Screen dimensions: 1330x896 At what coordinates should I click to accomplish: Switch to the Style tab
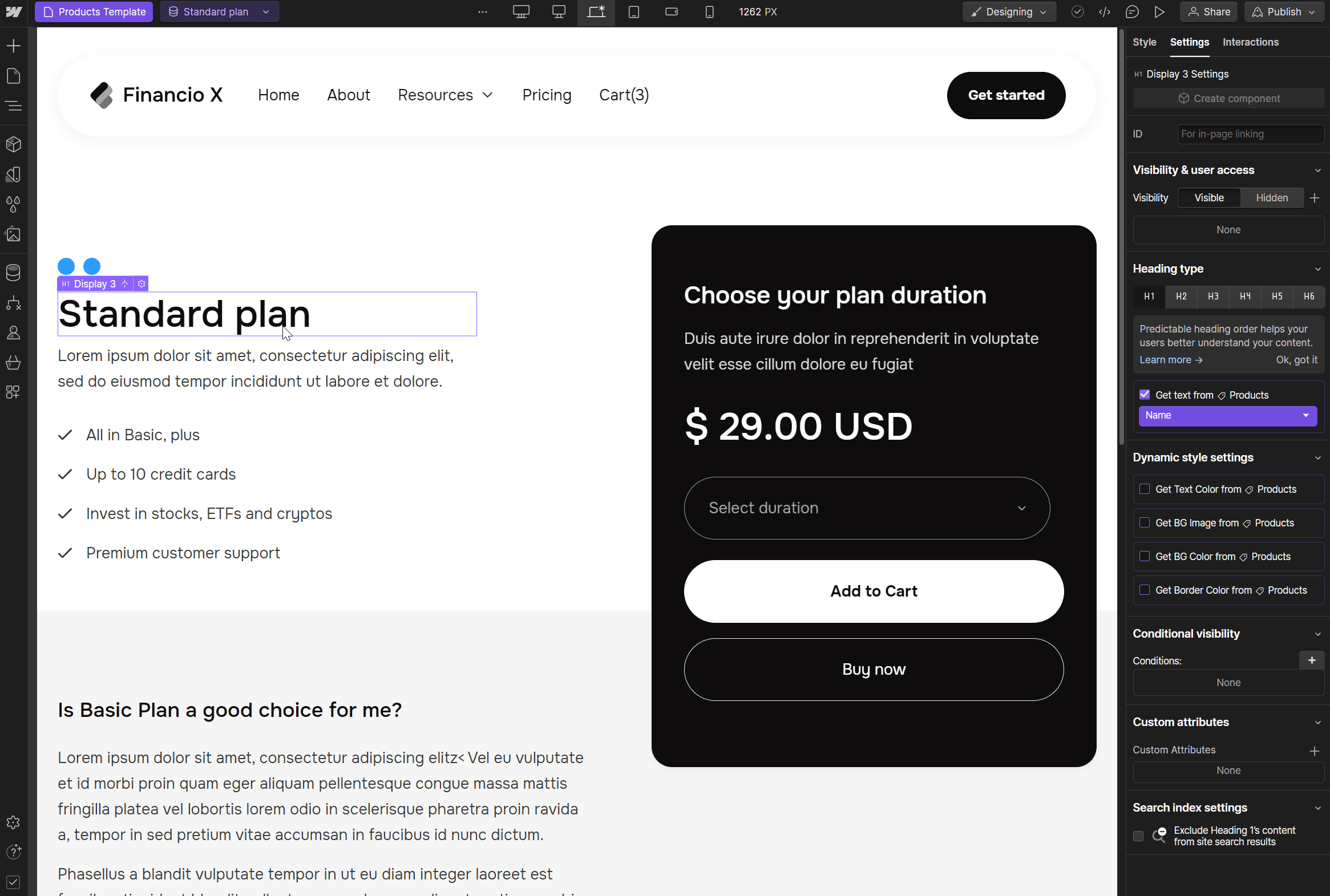pos(1145,42)
